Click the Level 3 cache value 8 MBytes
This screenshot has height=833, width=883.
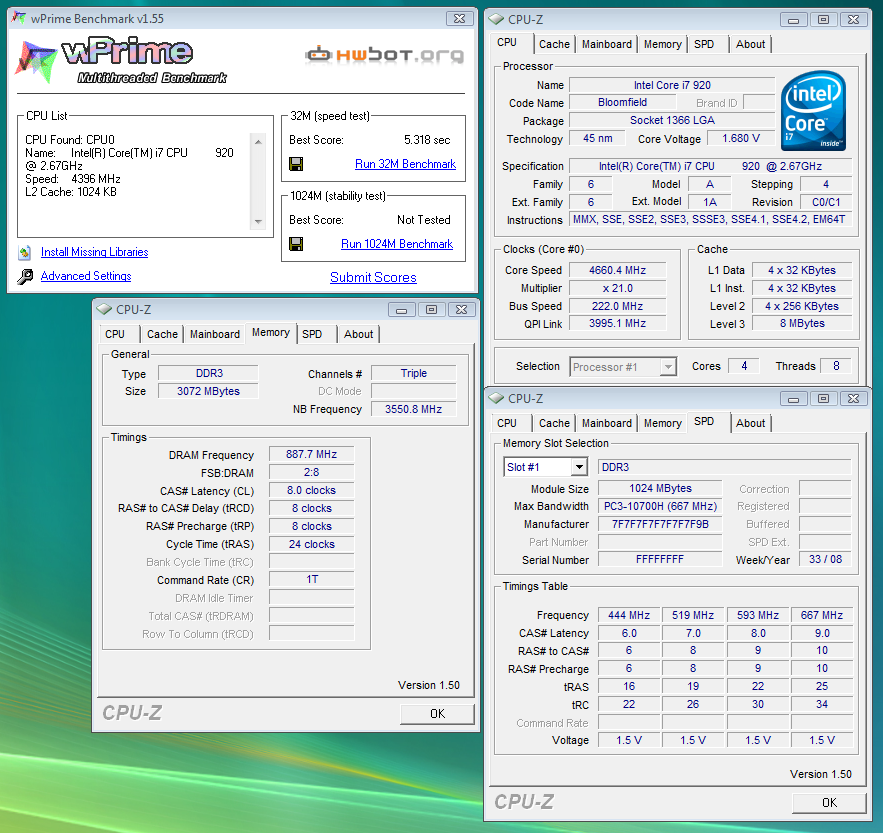802,323
